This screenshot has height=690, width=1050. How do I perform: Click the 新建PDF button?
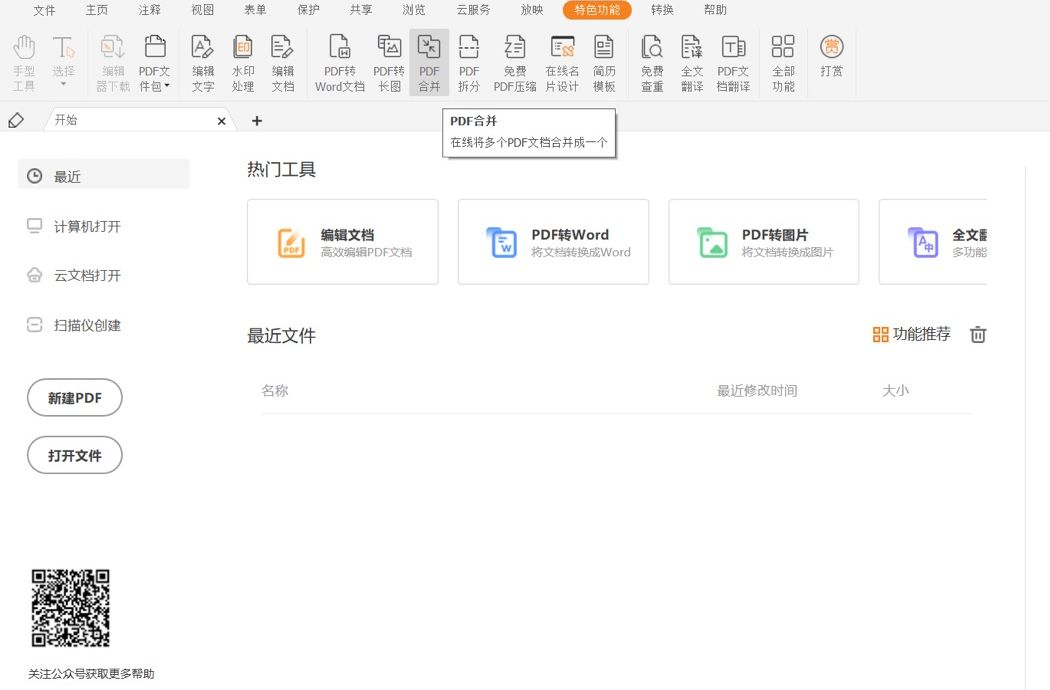pos(75,398)
